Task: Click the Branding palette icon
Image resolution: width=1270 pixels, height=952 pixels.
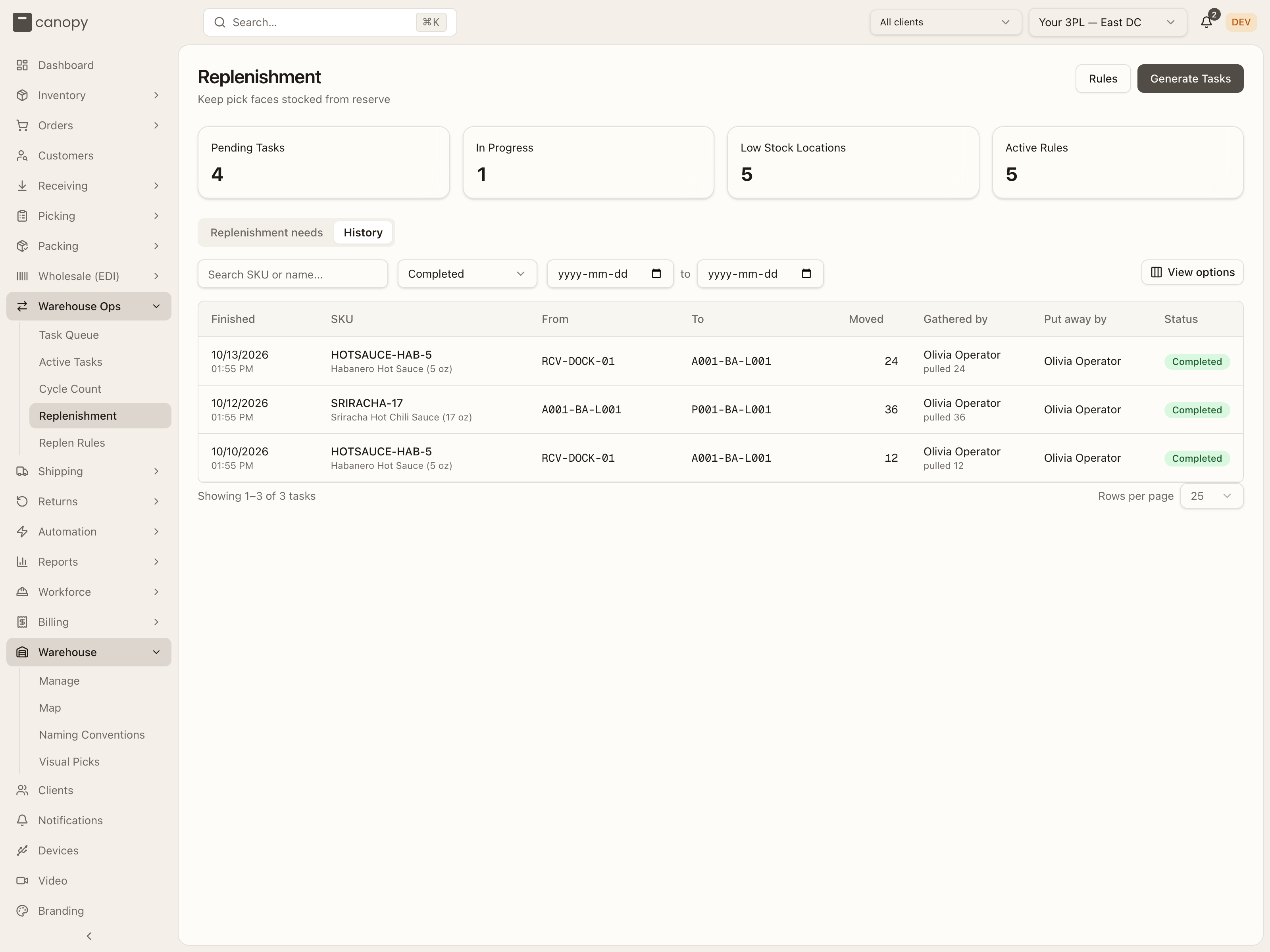Action: click(x=22, y=911)
